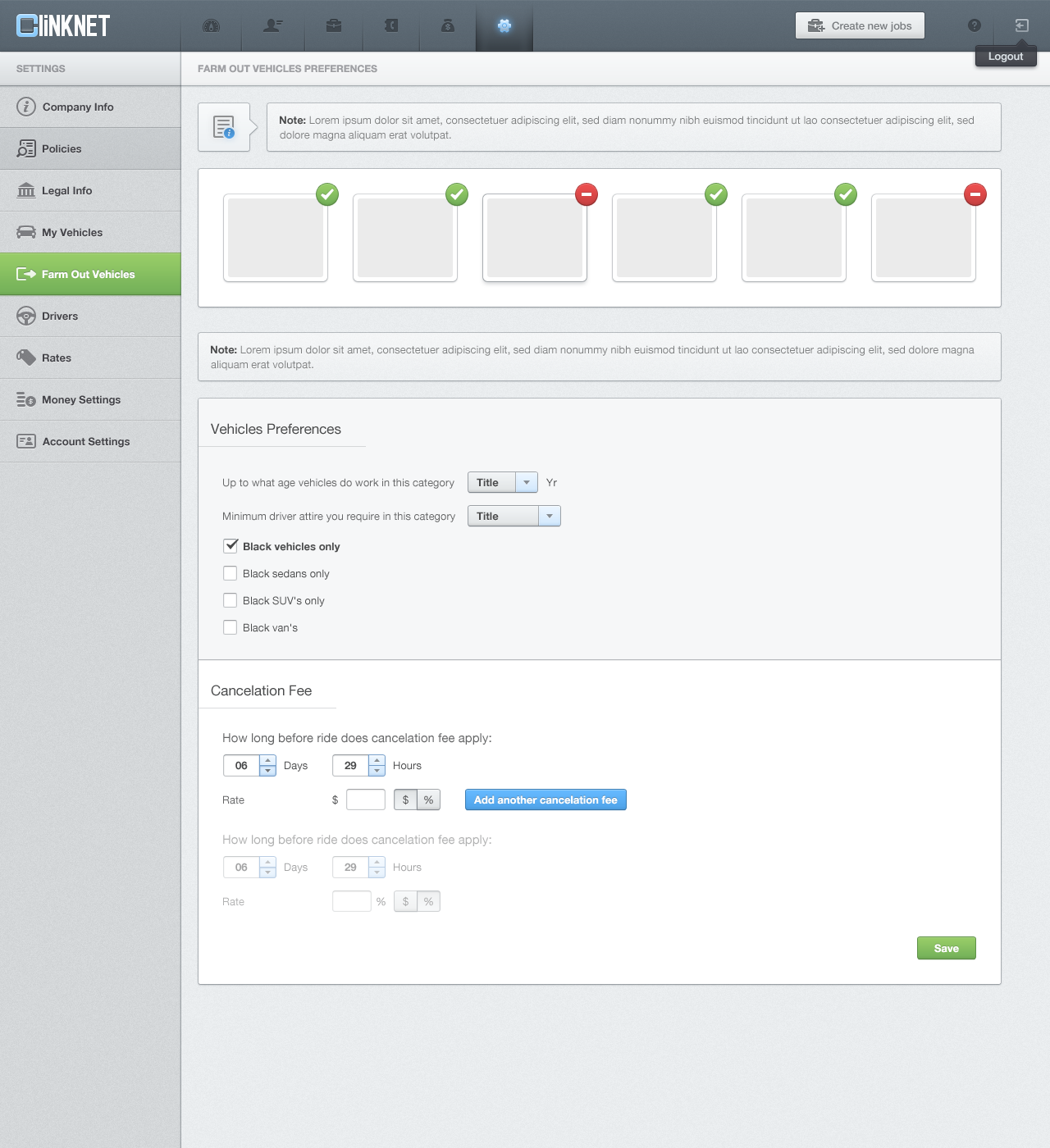The height and width of the screenshot is (1148, 1050).
Task: Check Black sedans only
Action: point(231,573)
